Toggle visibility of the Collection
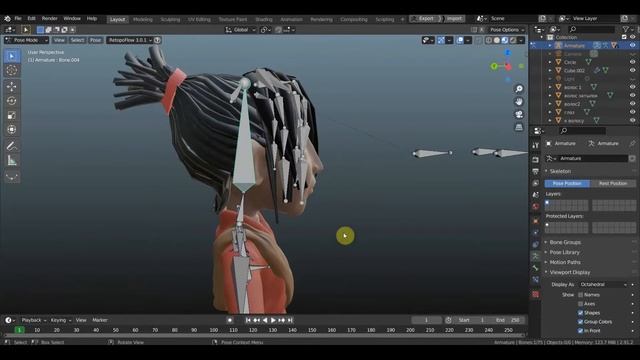This screenshot has width=640, height=360. pos(632,37)
